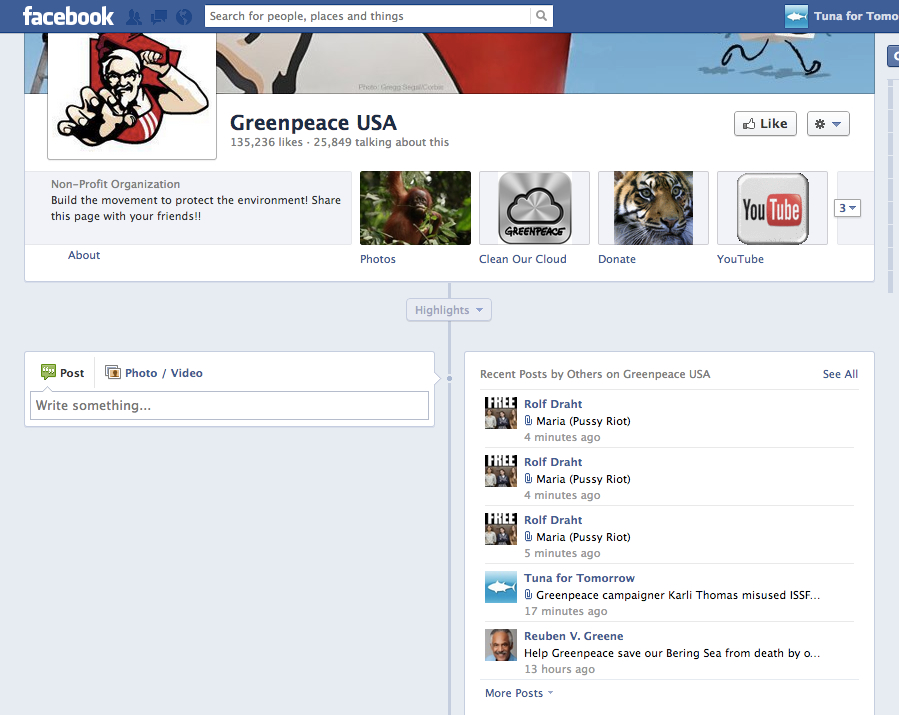
Task: Focus the search for people, places field
Action: point(368,16)
